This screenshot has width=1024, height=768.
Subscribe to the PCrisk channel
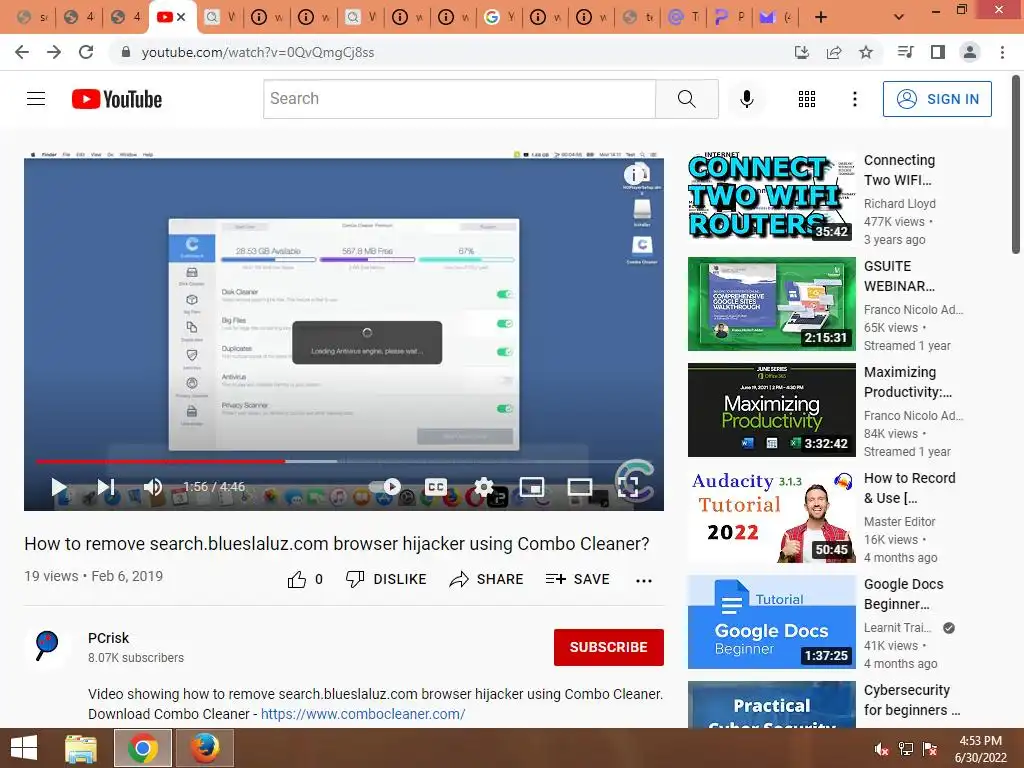[609, 647]
